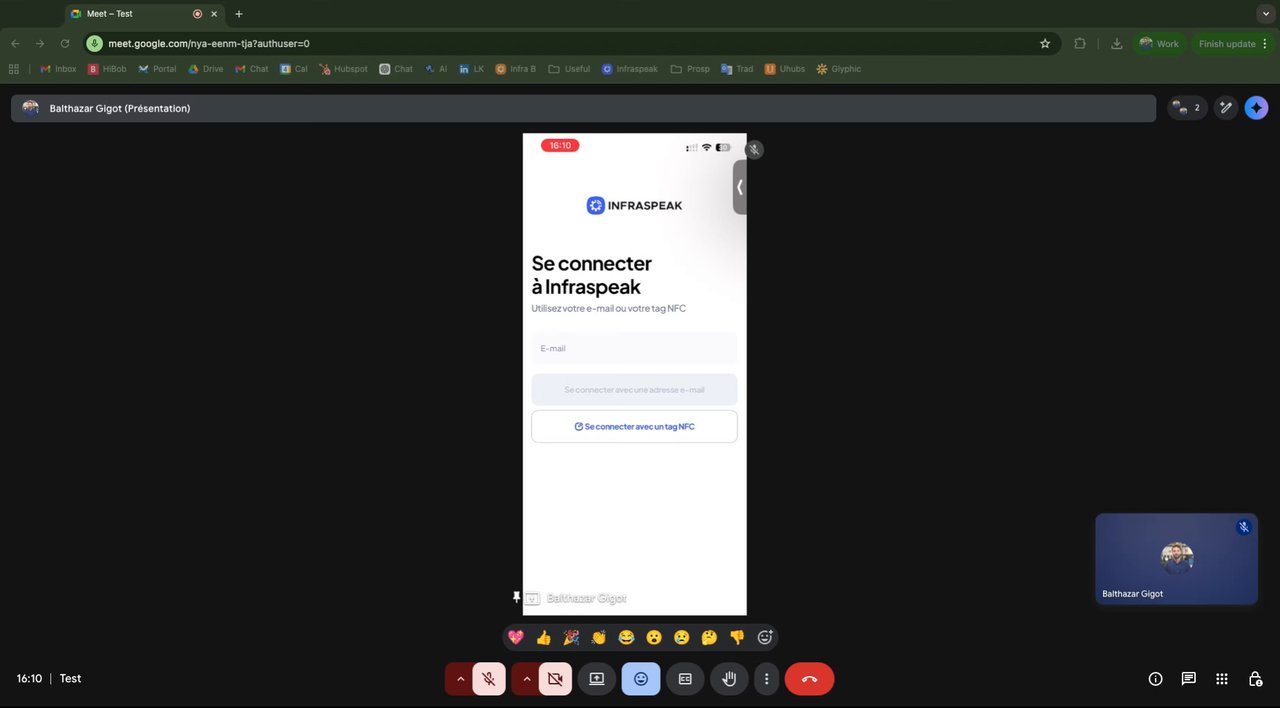This screenshot has height=708, width=1280.
Task: Open the Glyphic bookmark
Action: (838, 69)
